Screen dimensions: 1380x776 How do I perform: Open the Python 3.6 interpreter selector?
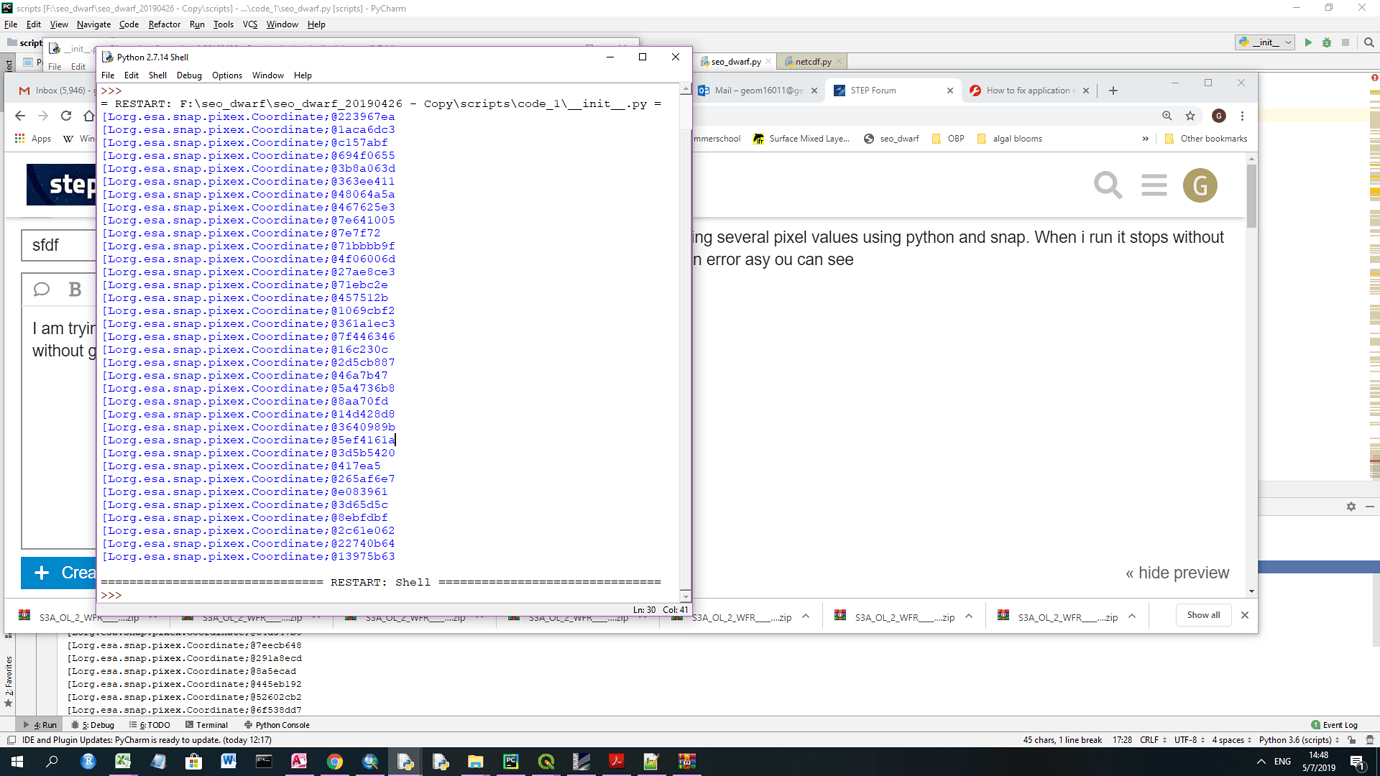pos(1293,739)
